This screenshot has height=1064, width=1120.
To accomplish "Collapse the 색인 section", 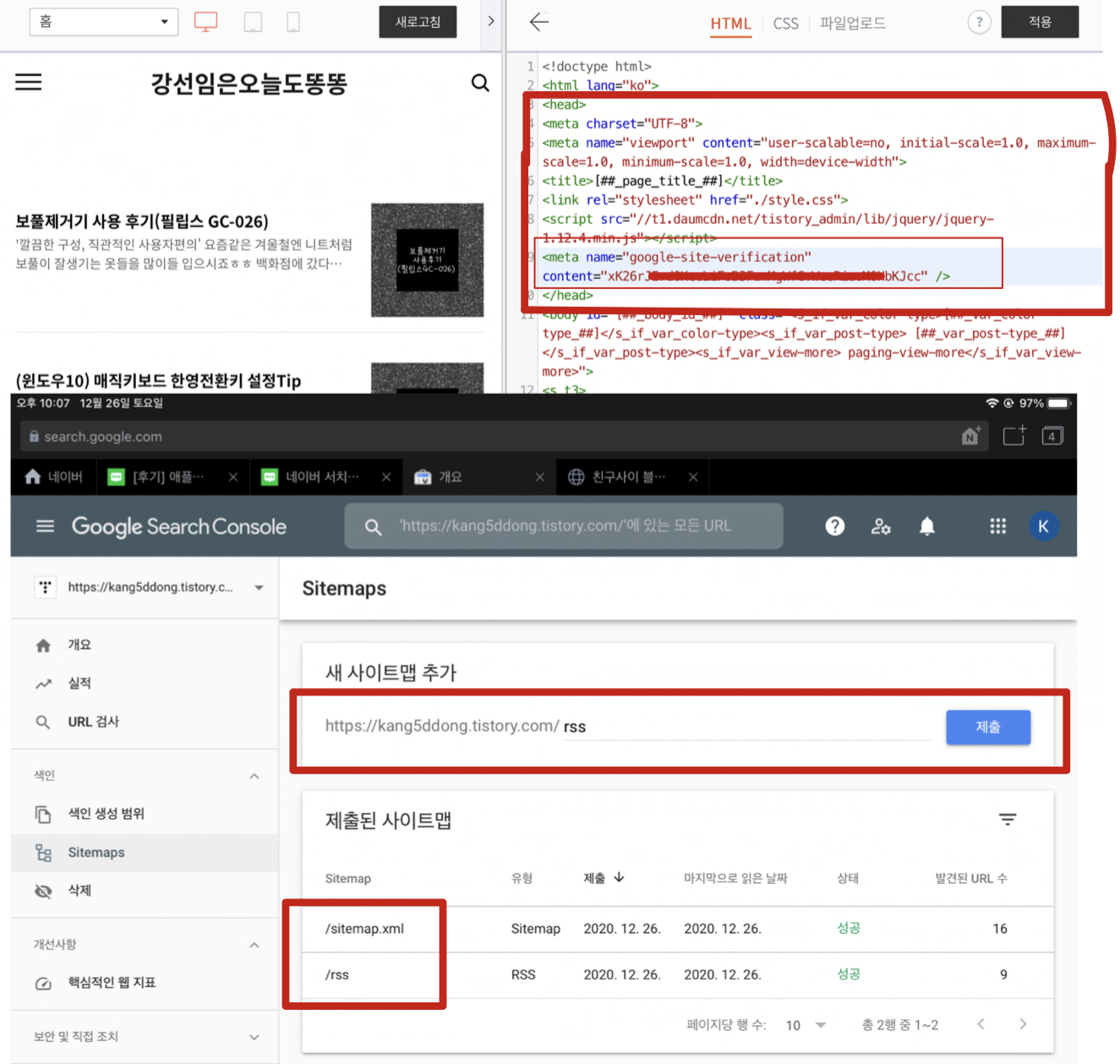I will [254, 776].
